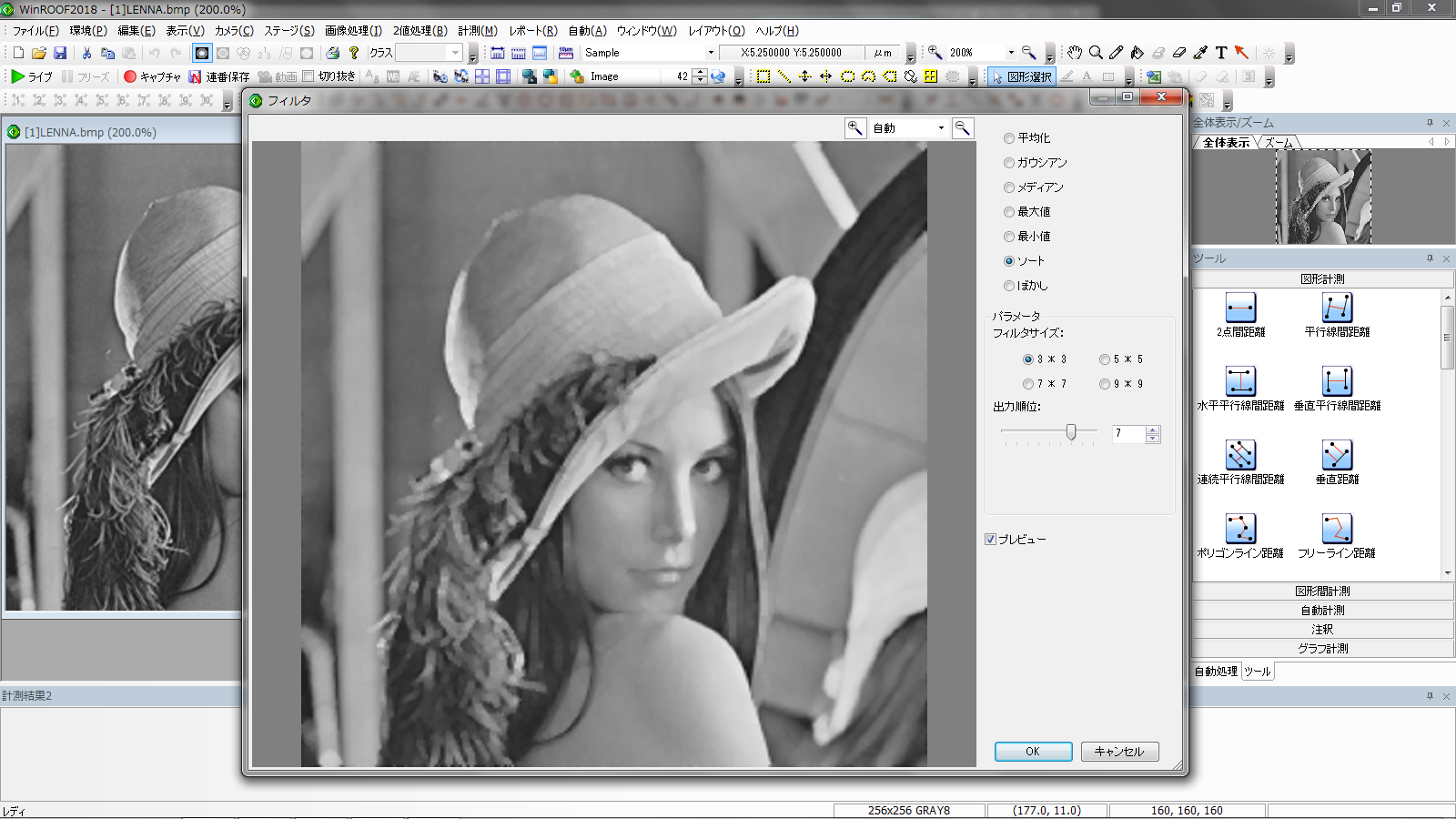Click the polygon line distance icon
This screenshot has width=1456, height=819.
point(1240,529)
